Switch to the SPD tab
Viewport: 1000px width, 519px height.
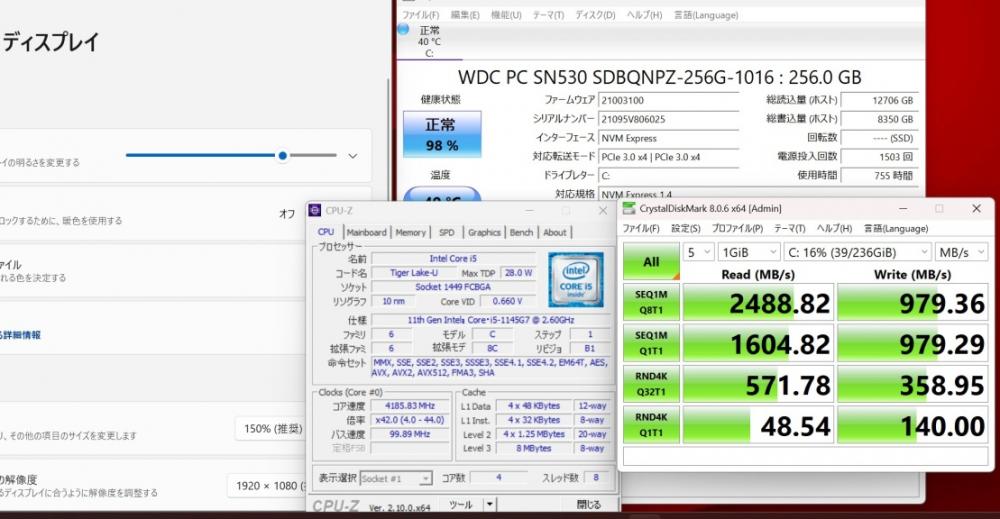click(x=446, y=233)
